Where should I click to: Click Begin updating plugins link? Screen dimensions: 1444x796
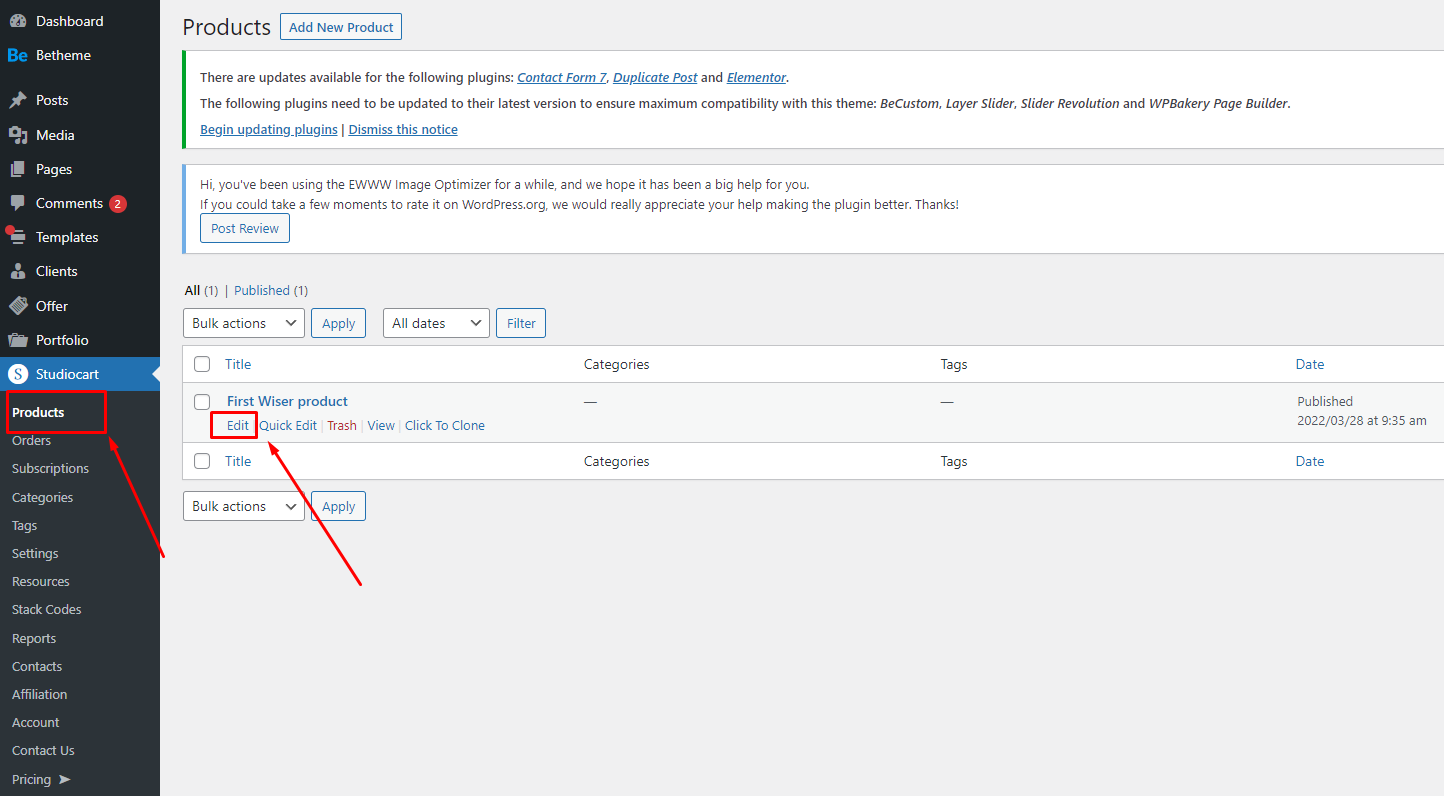click(x=268, y=129)
